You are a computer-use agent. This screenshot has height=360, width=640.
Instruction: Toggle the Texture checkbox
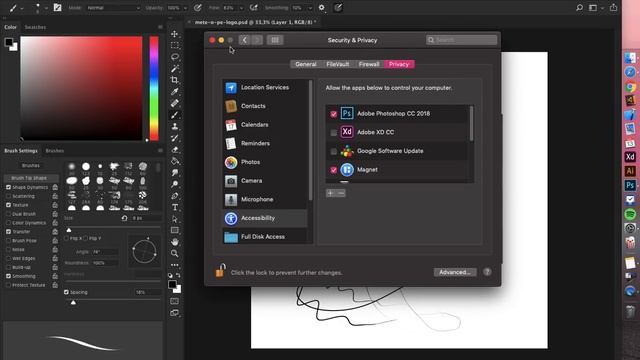point(8,205)
